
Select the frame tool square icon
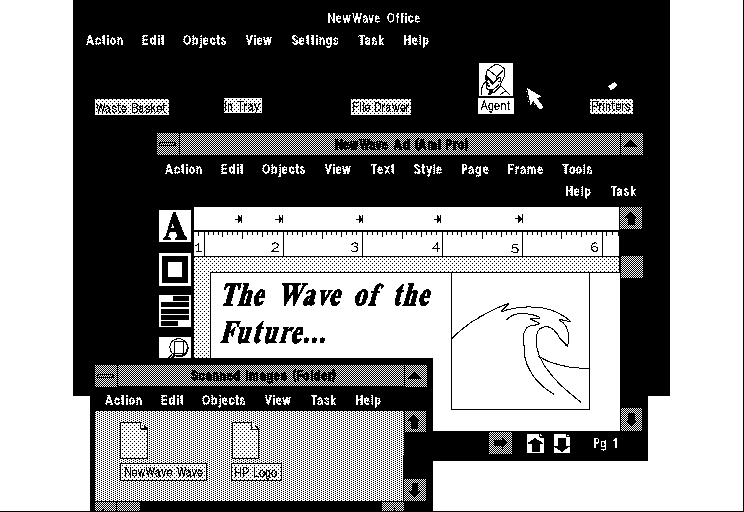[175, 268]
